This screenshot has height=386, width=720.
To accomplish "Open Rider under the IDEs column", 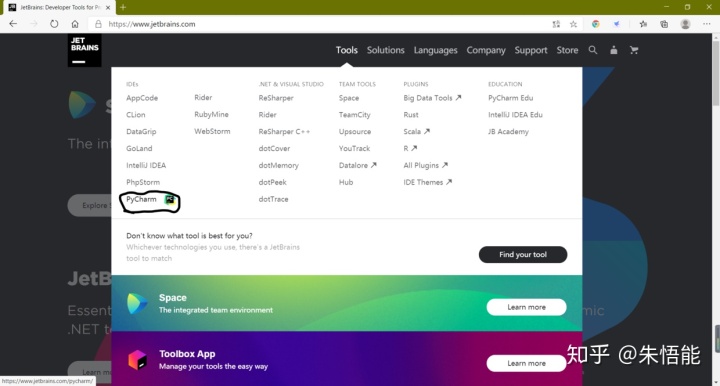I will click(x=203, y=97).
